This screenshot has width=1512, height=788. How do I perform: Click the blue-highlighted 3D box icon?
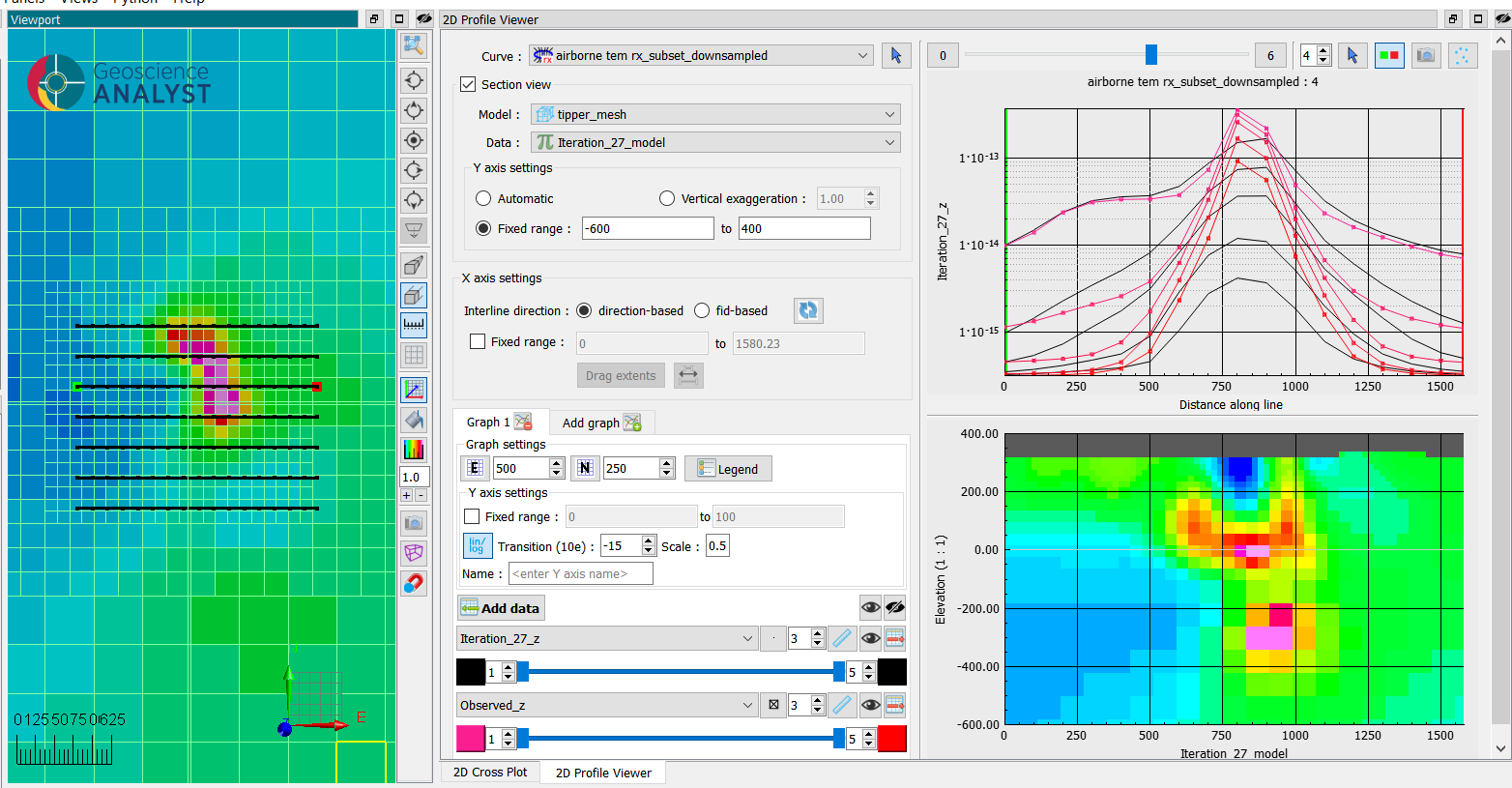point(414,295)
